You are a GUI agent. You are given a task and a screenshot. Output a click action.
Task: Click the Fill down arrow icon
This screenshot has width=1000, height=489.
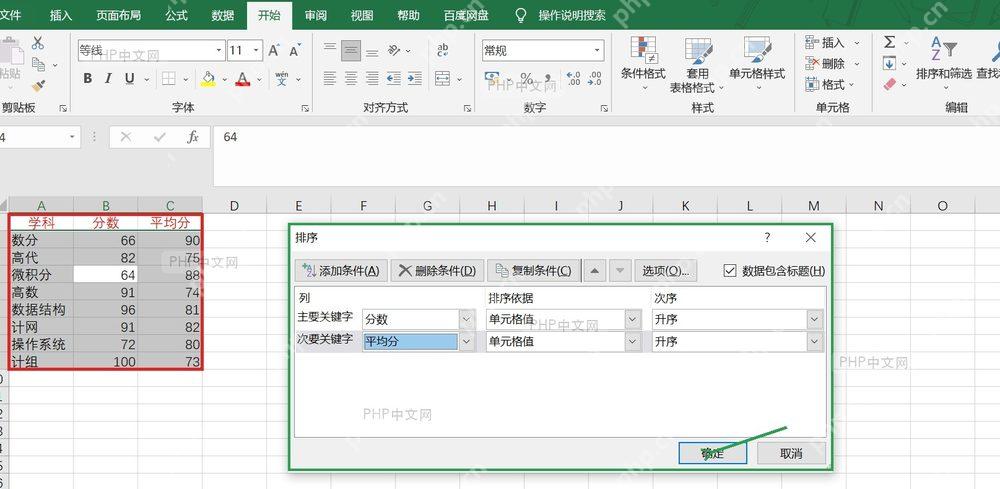click(890, 63)
